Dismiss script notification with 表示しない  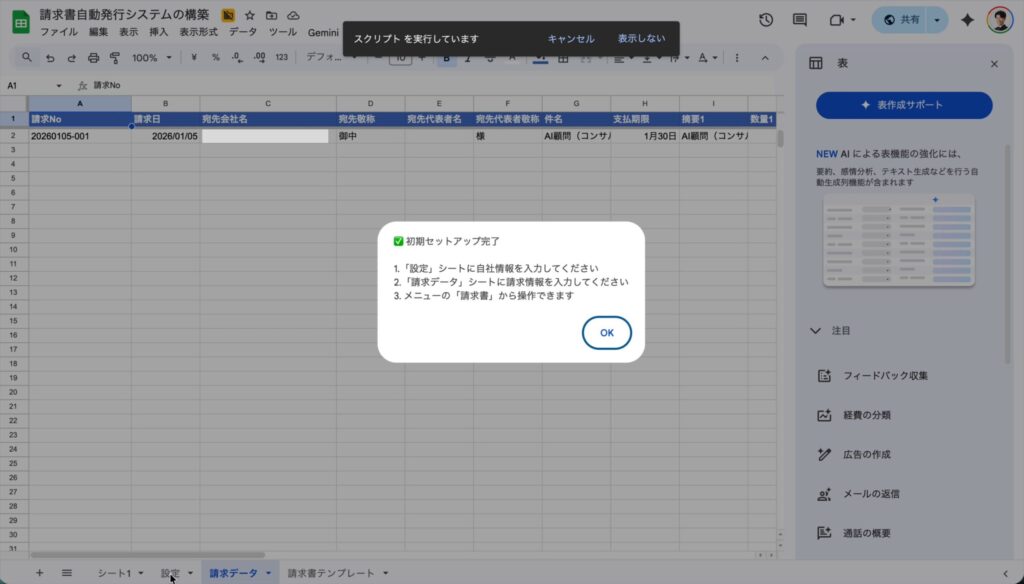click(x=641, y=39)
